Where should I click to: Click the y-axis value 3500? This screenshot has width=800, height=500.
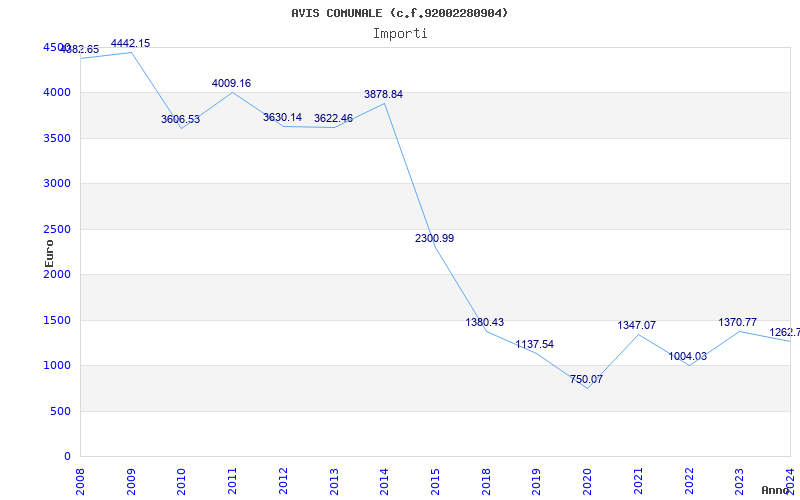57,138
